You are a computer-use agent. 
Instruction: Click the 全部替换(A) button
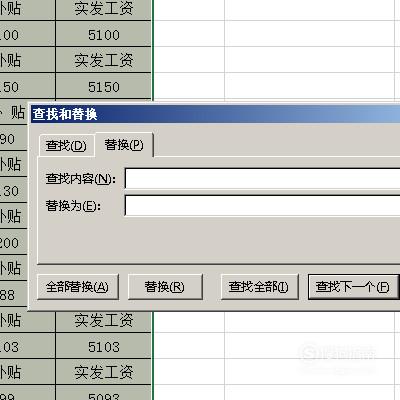point(78,287)
